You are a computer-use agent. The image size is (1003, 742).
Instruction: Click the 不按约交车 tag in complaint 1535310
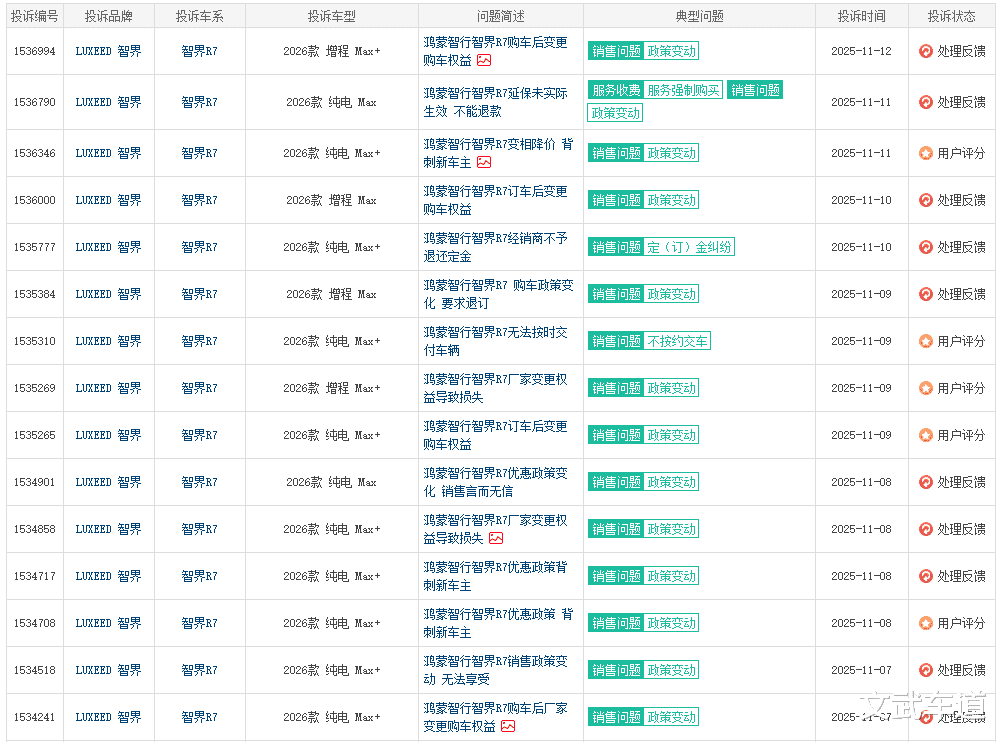(677, 341)
